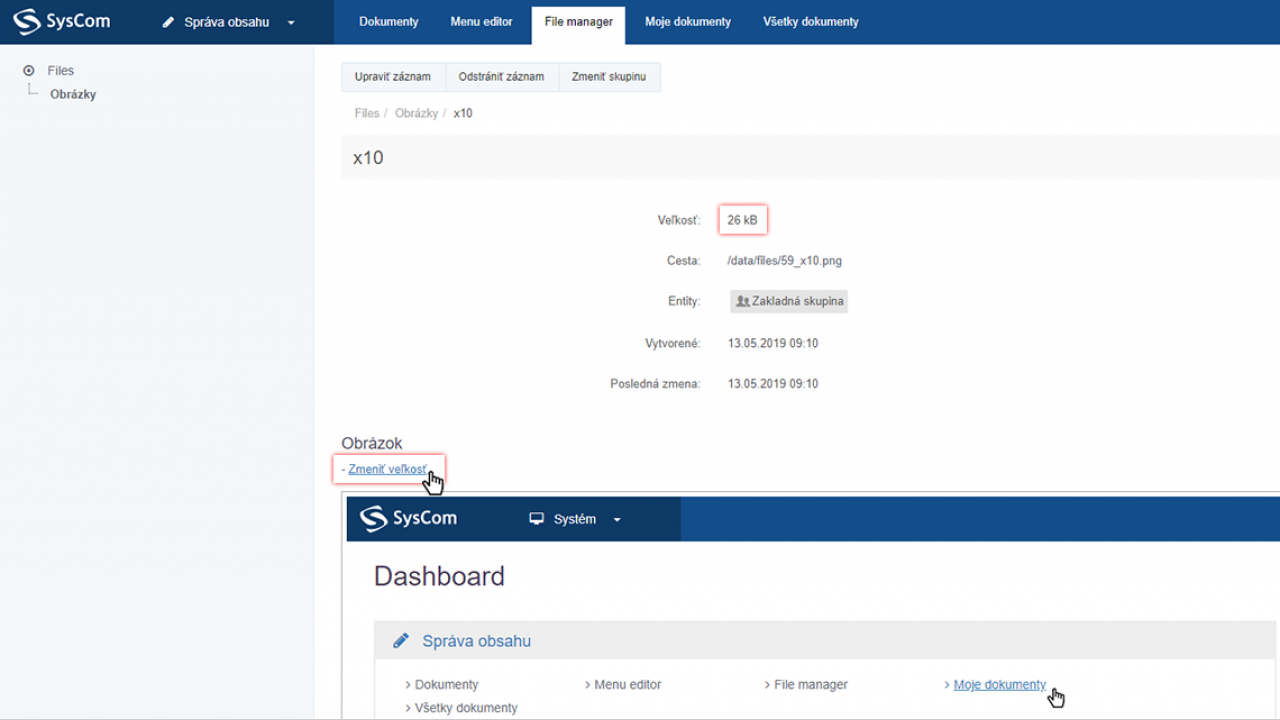Screen dimensions: 1280x720
Task: Navigate to Obrázky in the breadcrumb
Action: (x=416, y=113)
